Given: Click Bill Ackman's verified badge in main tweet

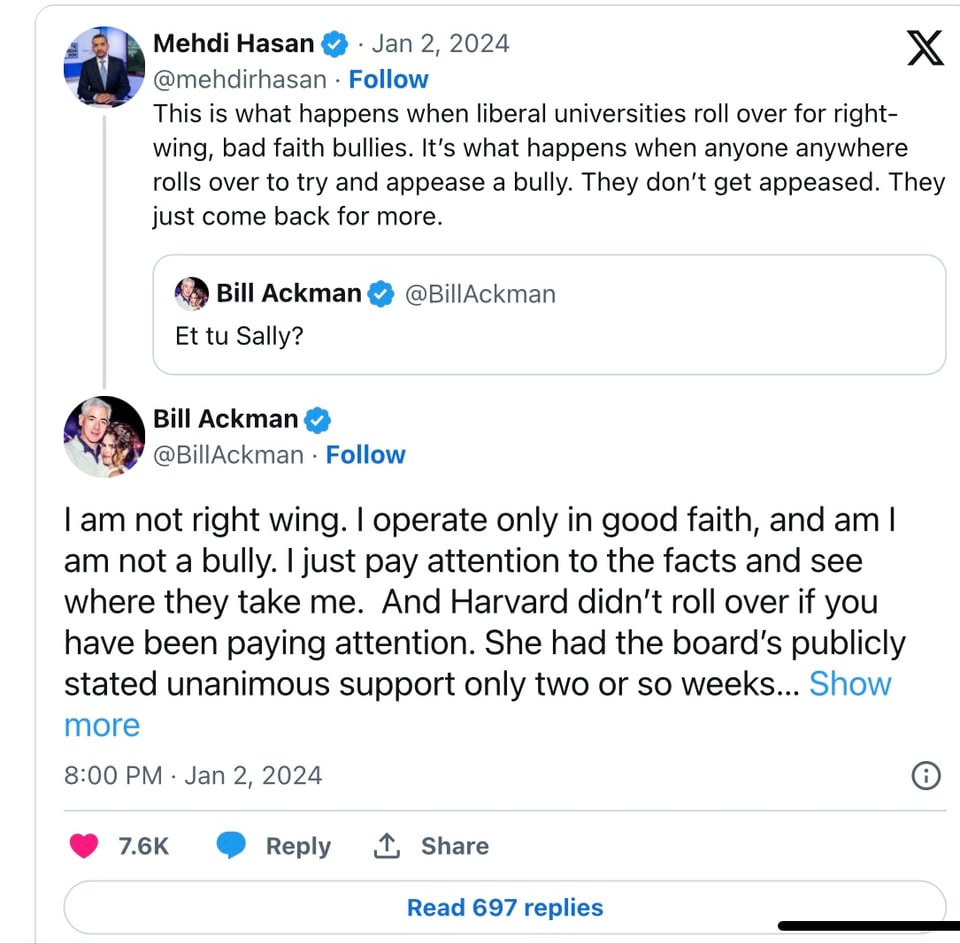Looking at the screenshot, I should coord(317,419).
